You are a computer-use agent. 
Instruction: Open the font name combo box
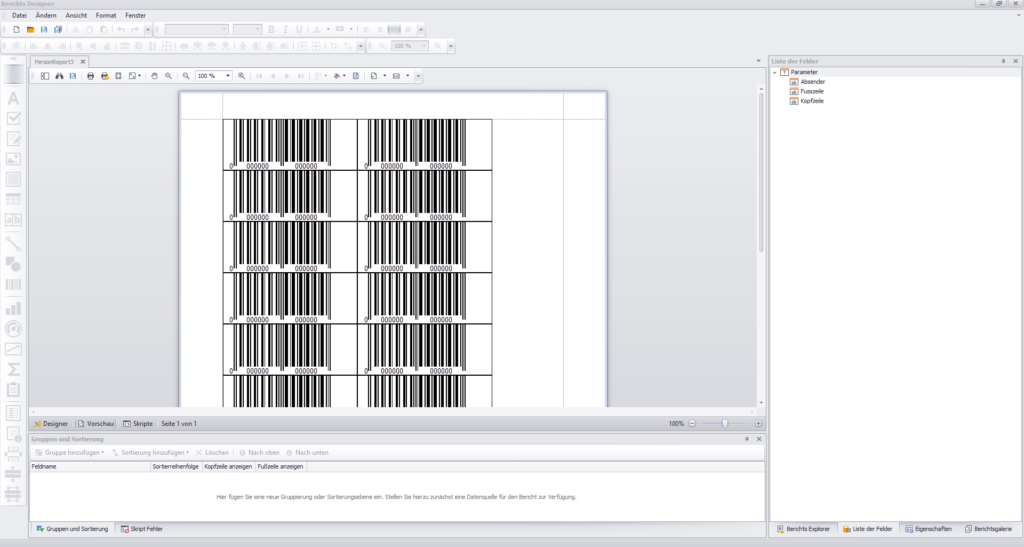(196, 29)
